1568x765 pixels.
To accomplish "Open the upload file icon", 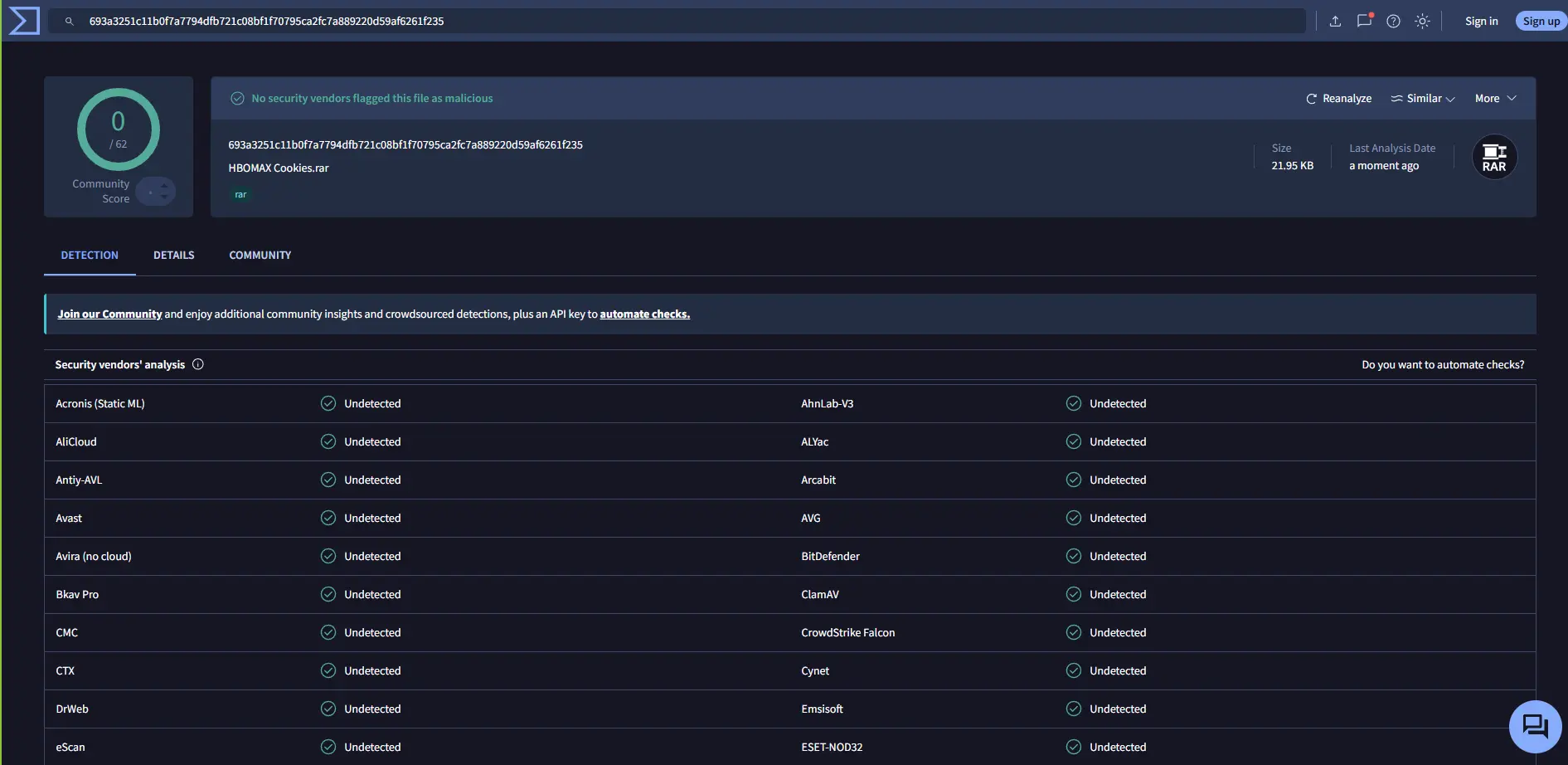I will click(1335, 22).
